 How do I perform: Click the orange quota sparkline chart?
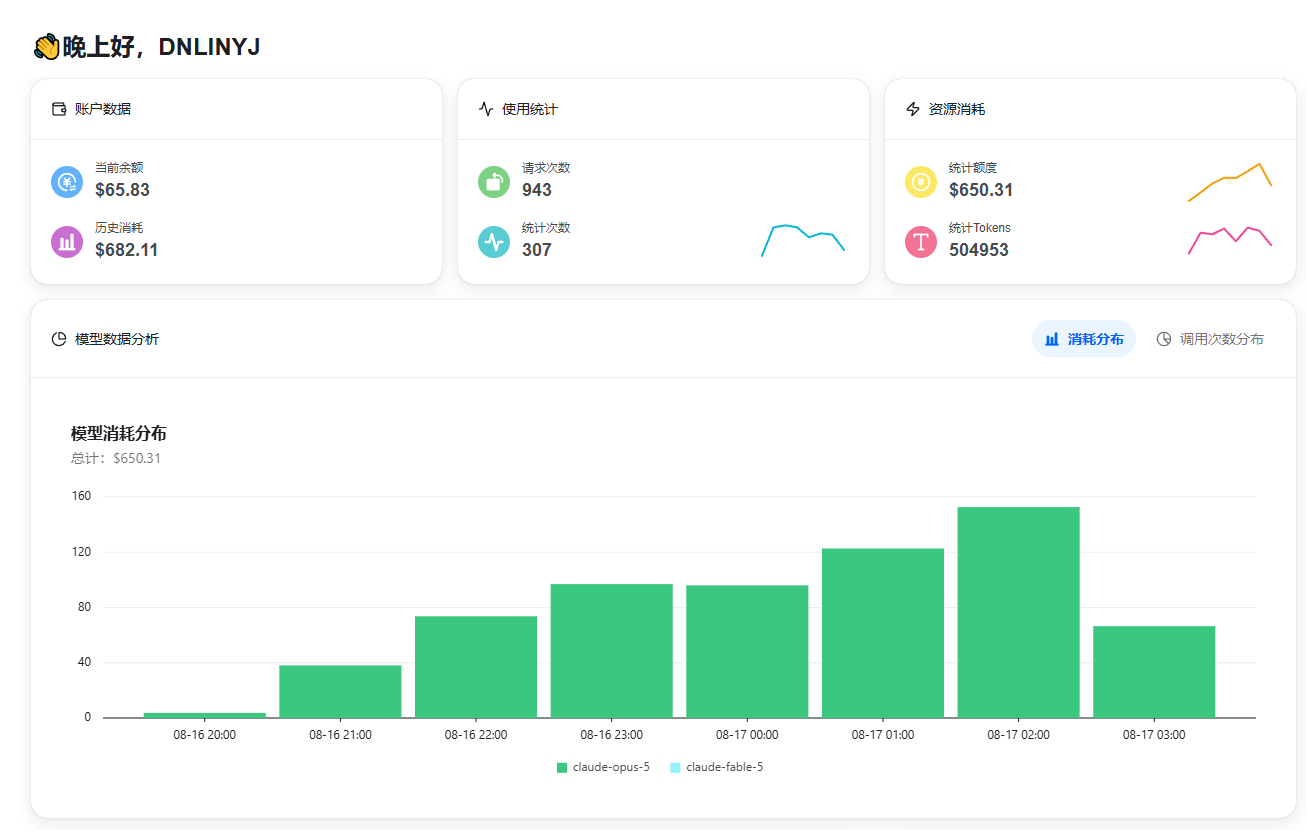1230,182
